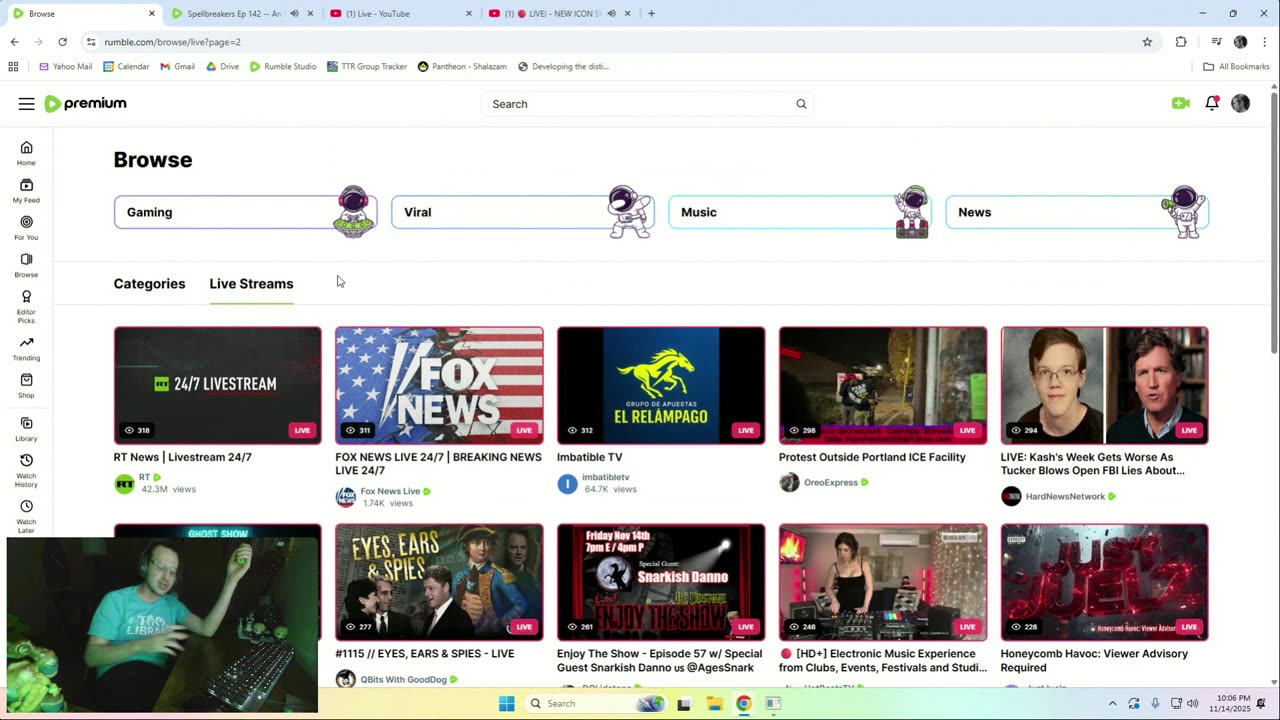Screen dimensions: 1280x720
Task: Open the Calendar bookmark
Action: (x=126, y=67)
